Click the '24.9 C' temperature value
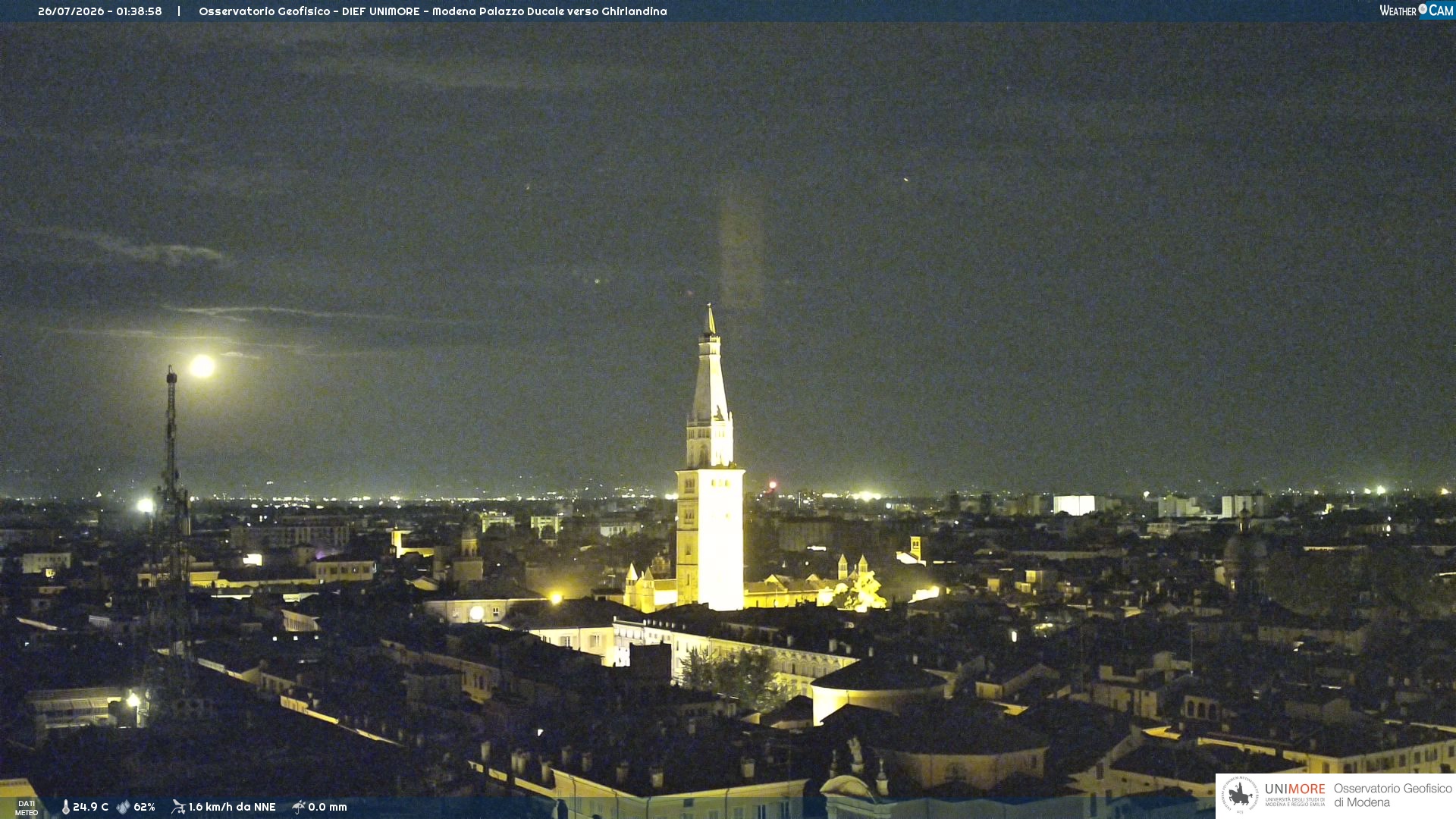 click(90, 807)
